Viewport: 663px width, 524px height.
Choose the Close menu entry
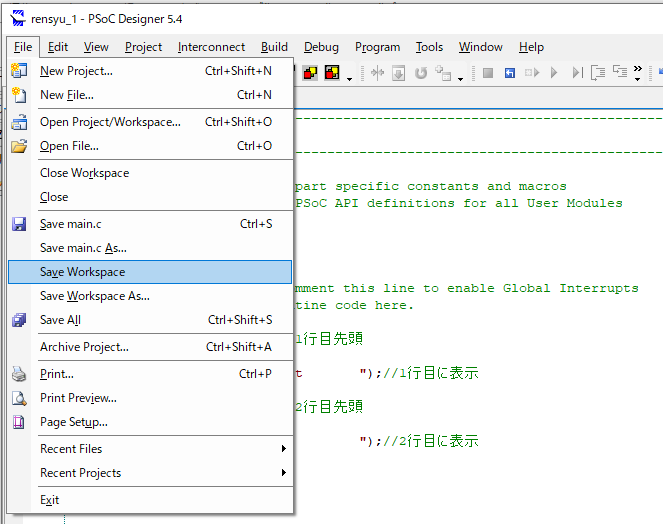(150, 197)
